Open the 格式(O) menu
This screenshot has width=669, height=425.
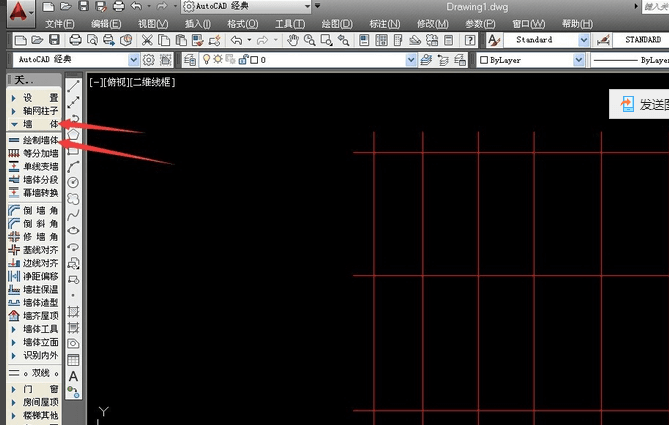click(x=243, y=24)
